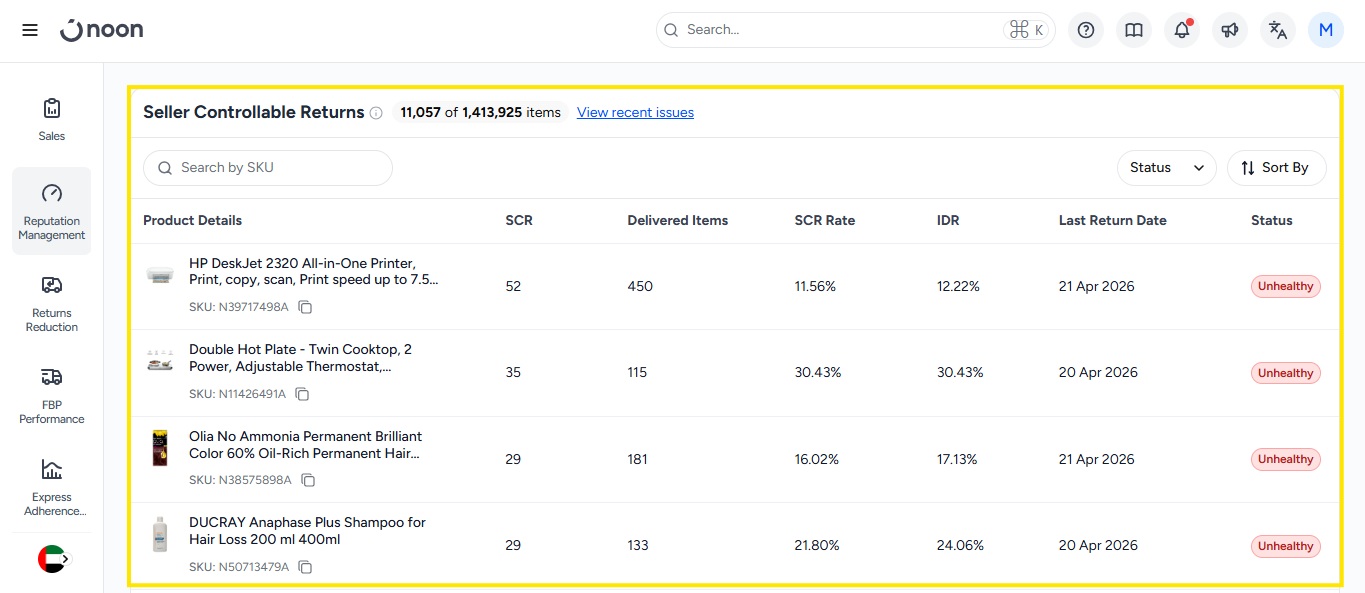The image size is (1365, 593).
Task: Open Returns Reduction in the sidebar
Action: [52, 303]
